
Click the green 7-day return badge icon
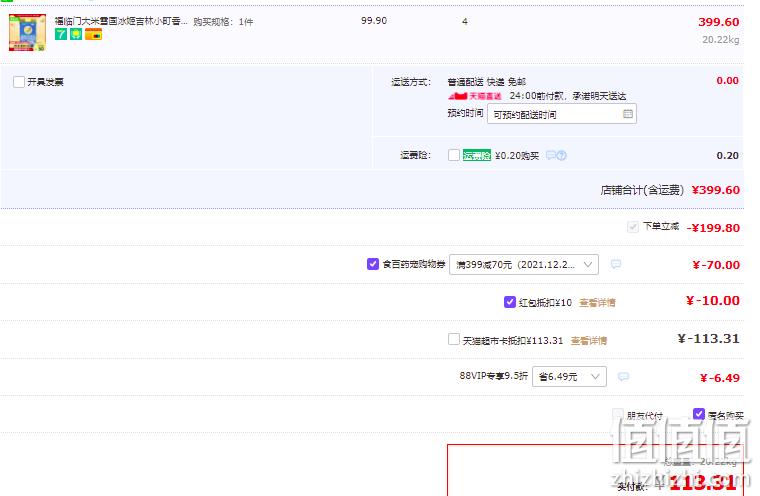(61, 34)
